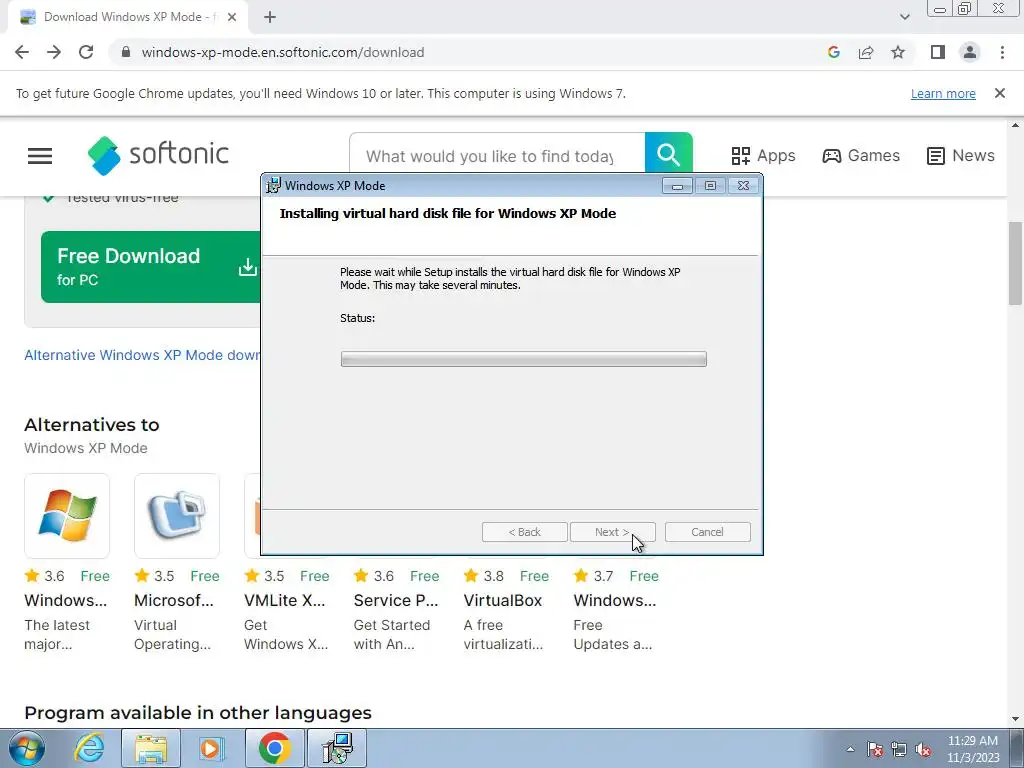This screenshot has width=1024, height=768.
Task: Minimize the Windows XP Mode dialog
Action: click(677, 186)
